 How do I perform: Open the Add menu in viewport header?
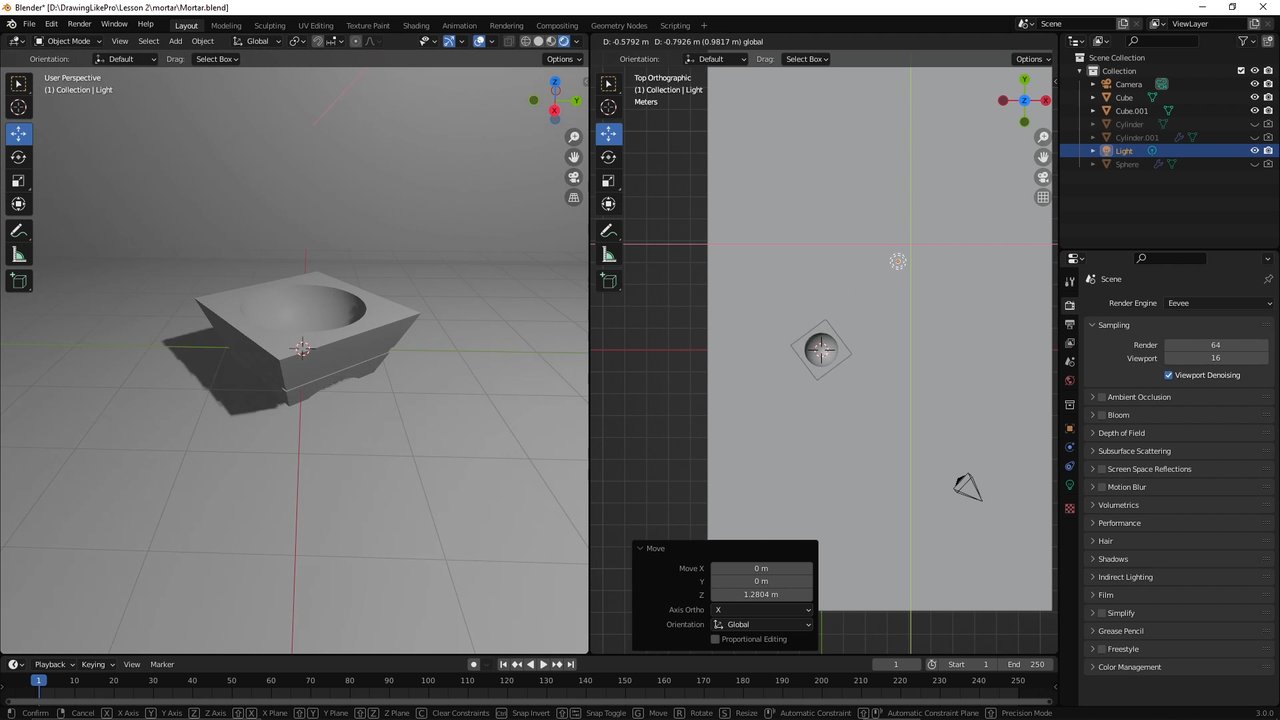pos(175,41)
